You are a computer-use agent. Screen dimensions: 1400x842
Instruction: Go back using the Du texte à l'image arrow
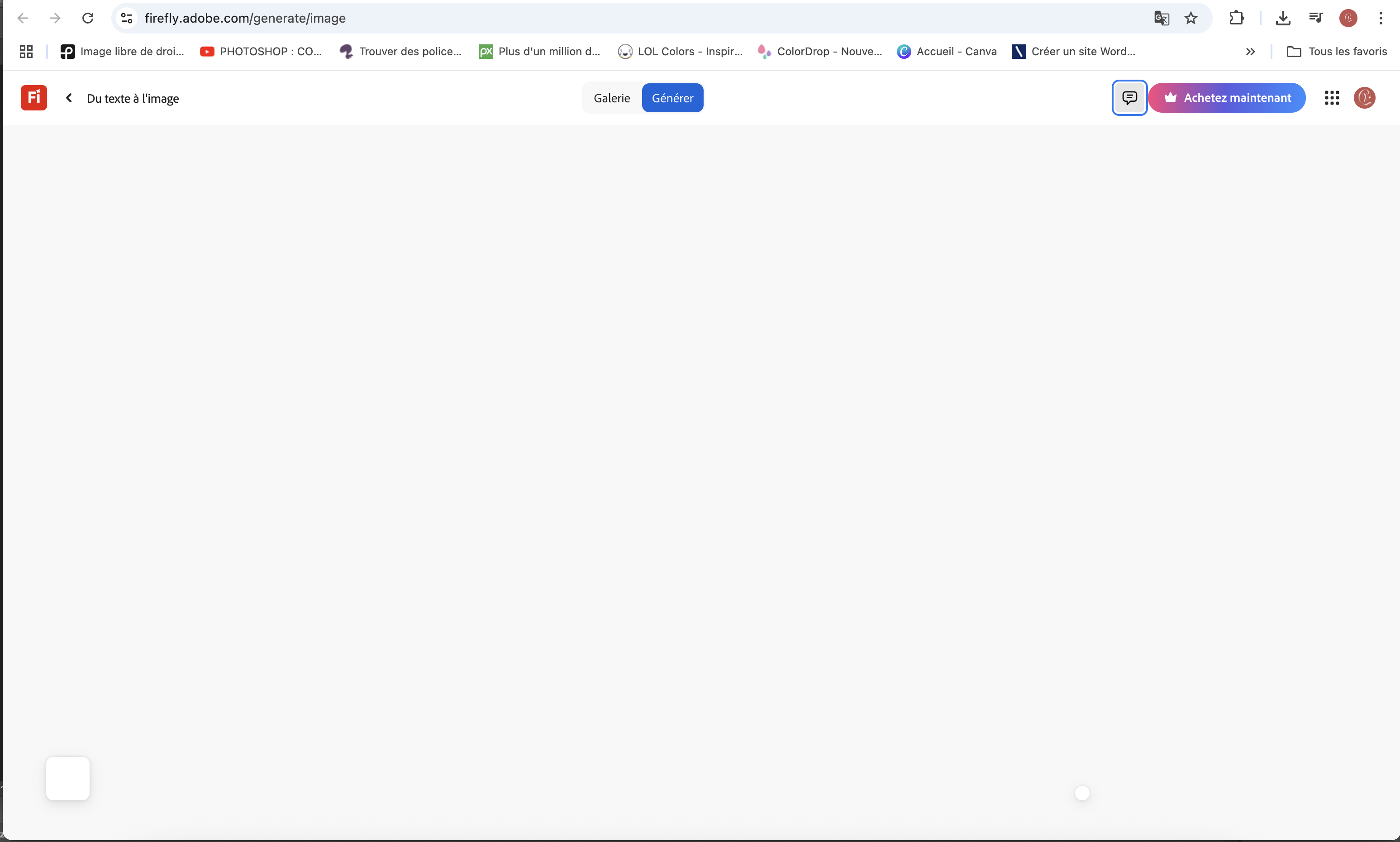pos(69,98)
